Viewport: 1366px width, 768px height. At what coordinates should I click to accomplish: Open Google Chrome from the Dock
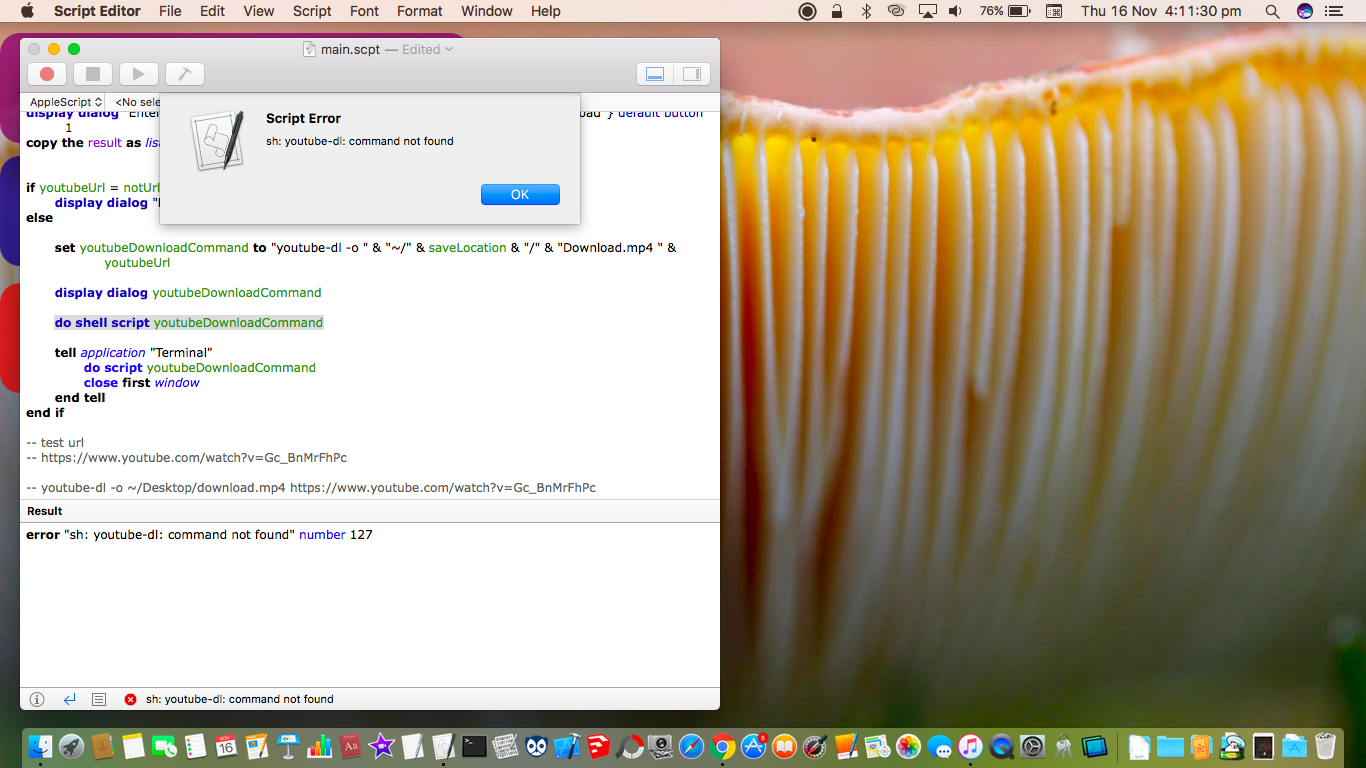coord(722,746)
